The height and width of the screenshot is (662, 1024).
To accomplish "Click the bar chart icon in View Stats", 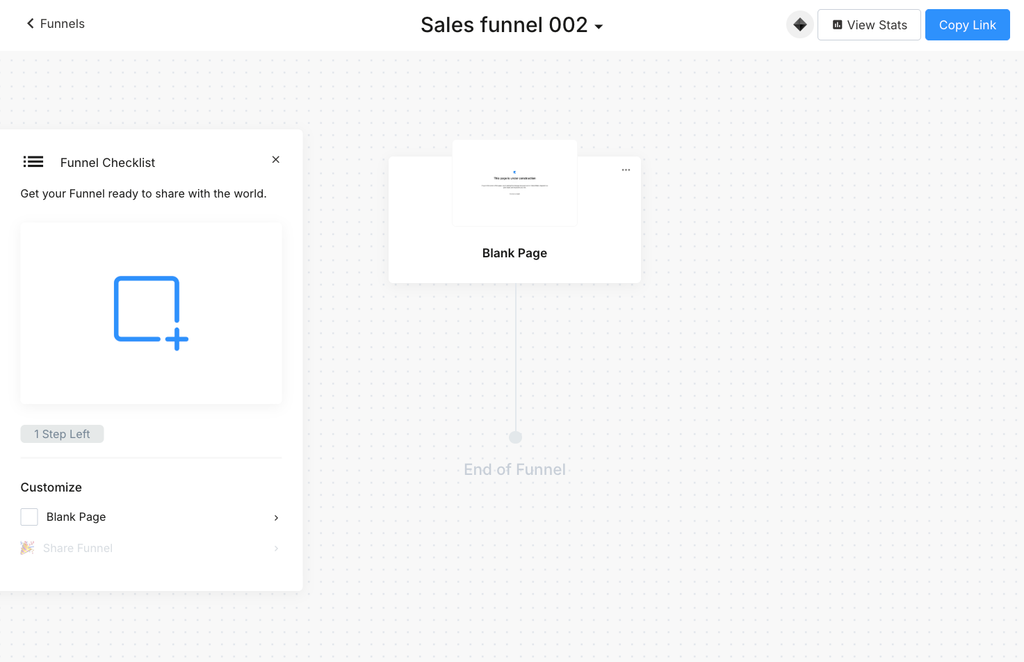I will (x=837, y=25).
